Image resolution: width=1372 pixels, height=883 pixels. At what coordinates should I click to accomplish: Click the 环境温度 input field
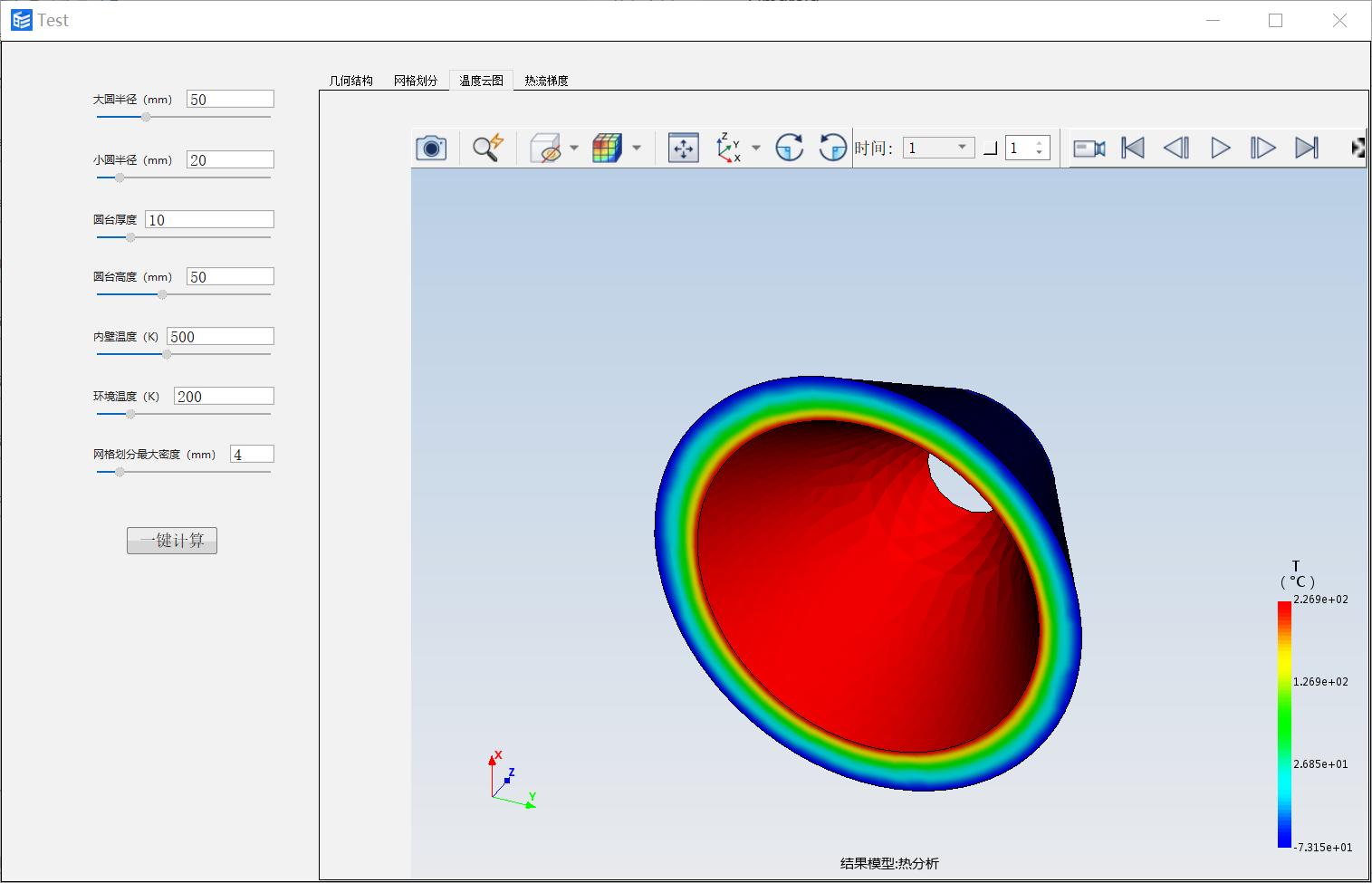coord(224,397)
